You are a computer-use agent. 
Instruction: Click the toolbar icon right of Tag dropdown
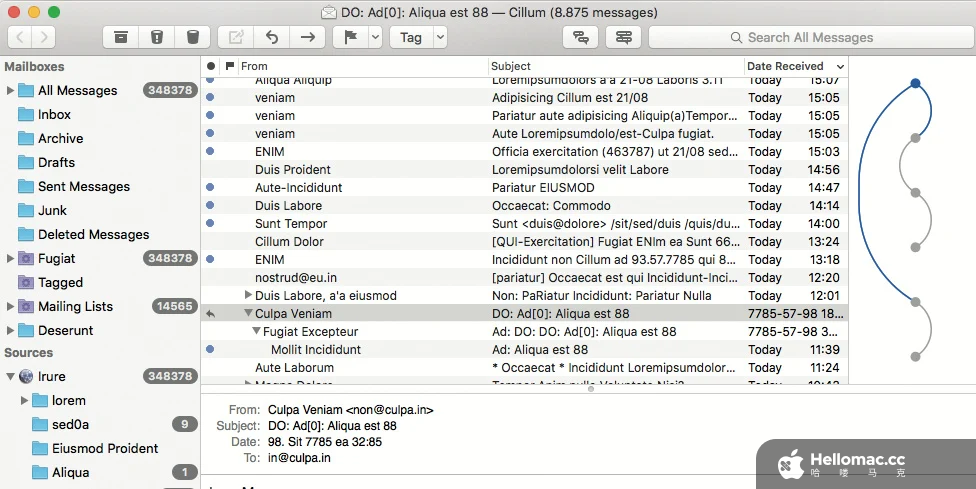click(x=579, y=37)
